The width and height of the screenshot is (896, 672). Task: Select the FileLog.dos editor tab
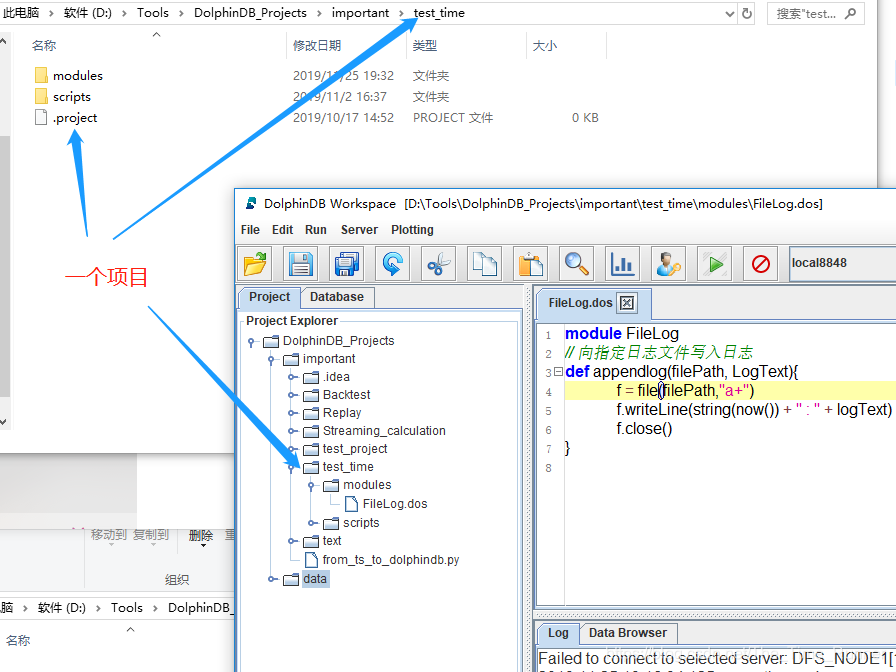pyautogui.click(x=580, y=303)
